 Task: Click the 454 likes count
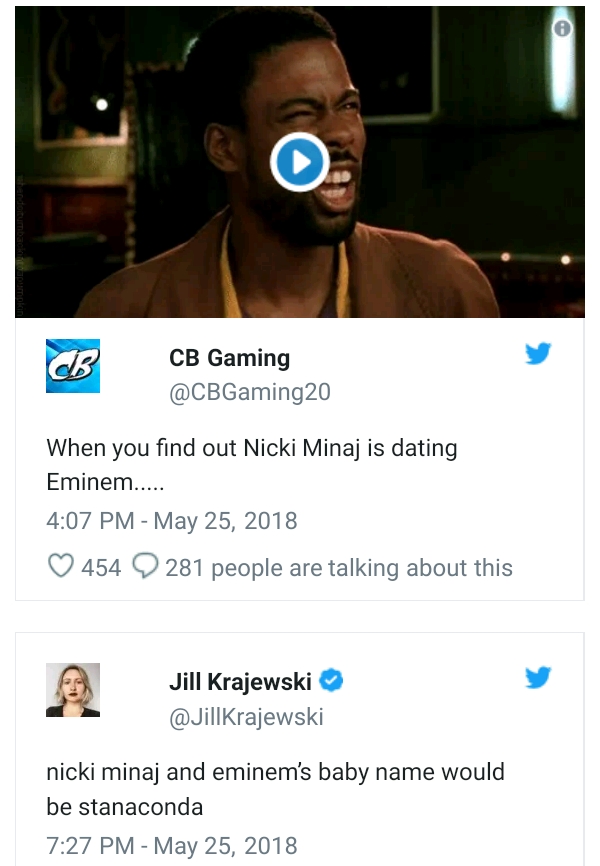(101, 568)
